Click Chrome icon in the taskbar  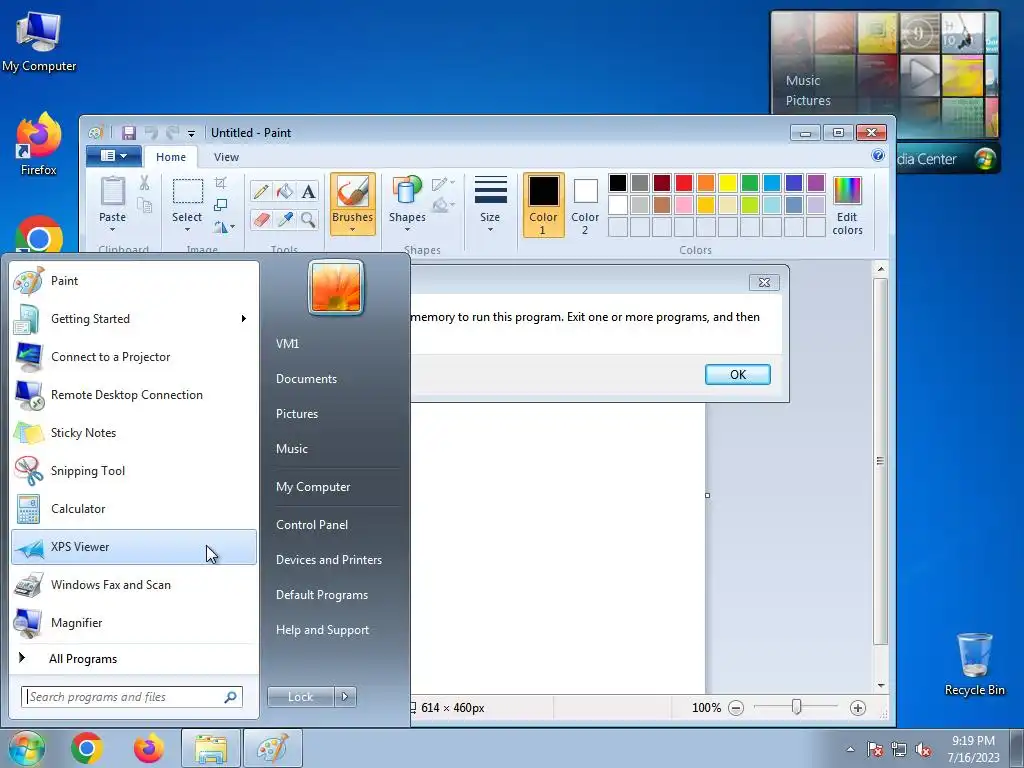point(87,748)
